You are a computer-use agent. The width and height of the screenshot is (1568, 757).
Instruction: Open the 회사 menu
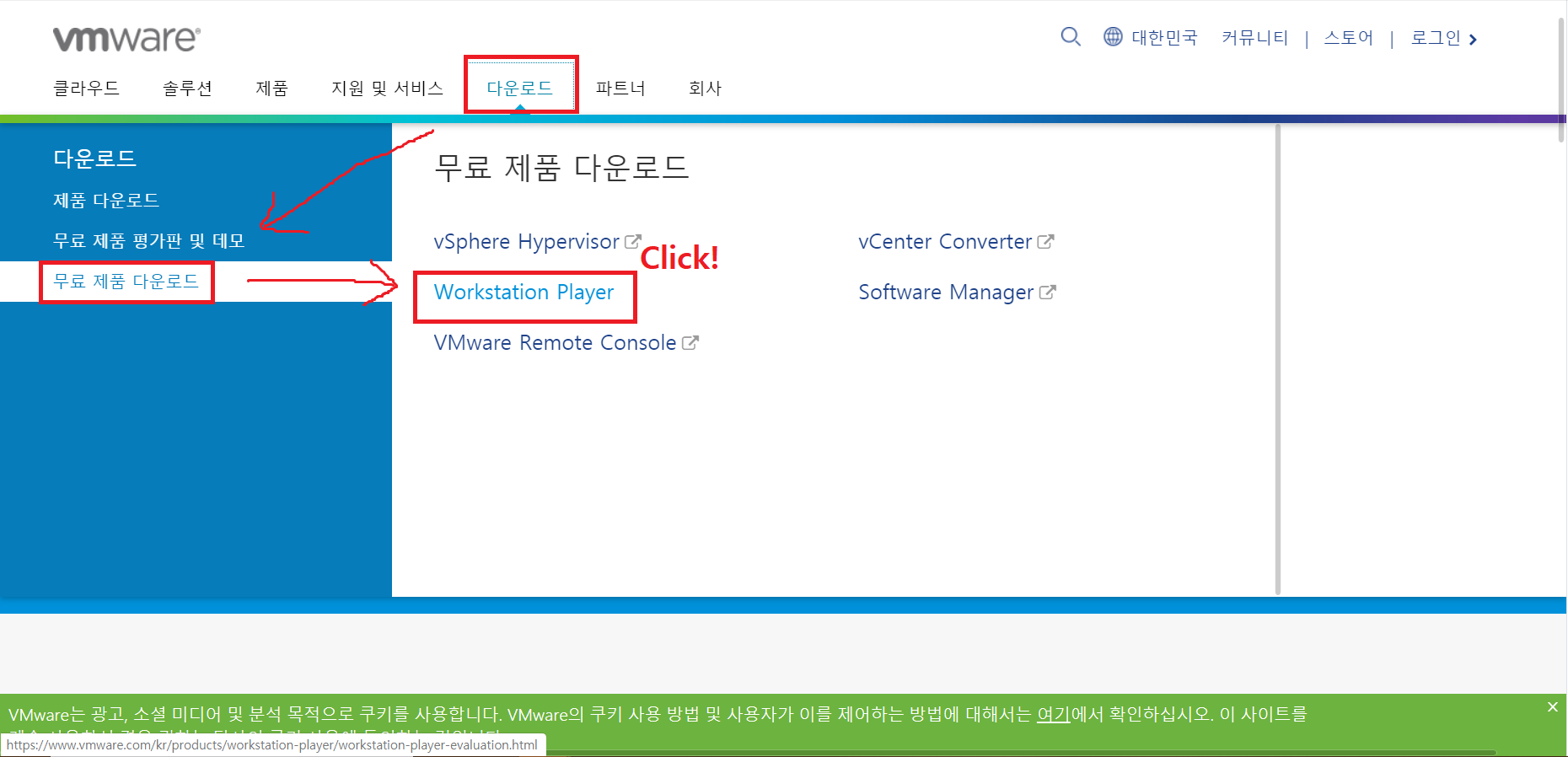pyautogui.click(x=705, y=89)
